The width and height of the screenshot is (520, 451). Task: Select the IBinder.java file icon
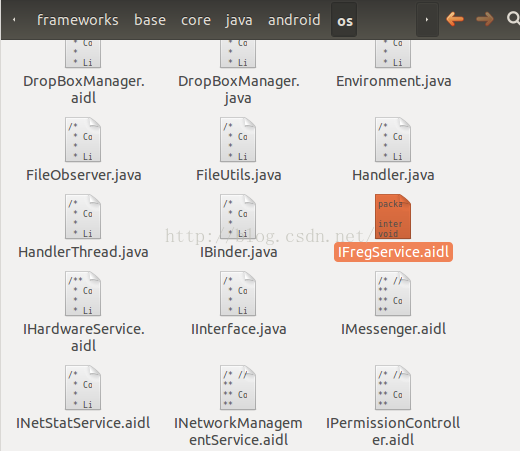click(x=238, y=217)
